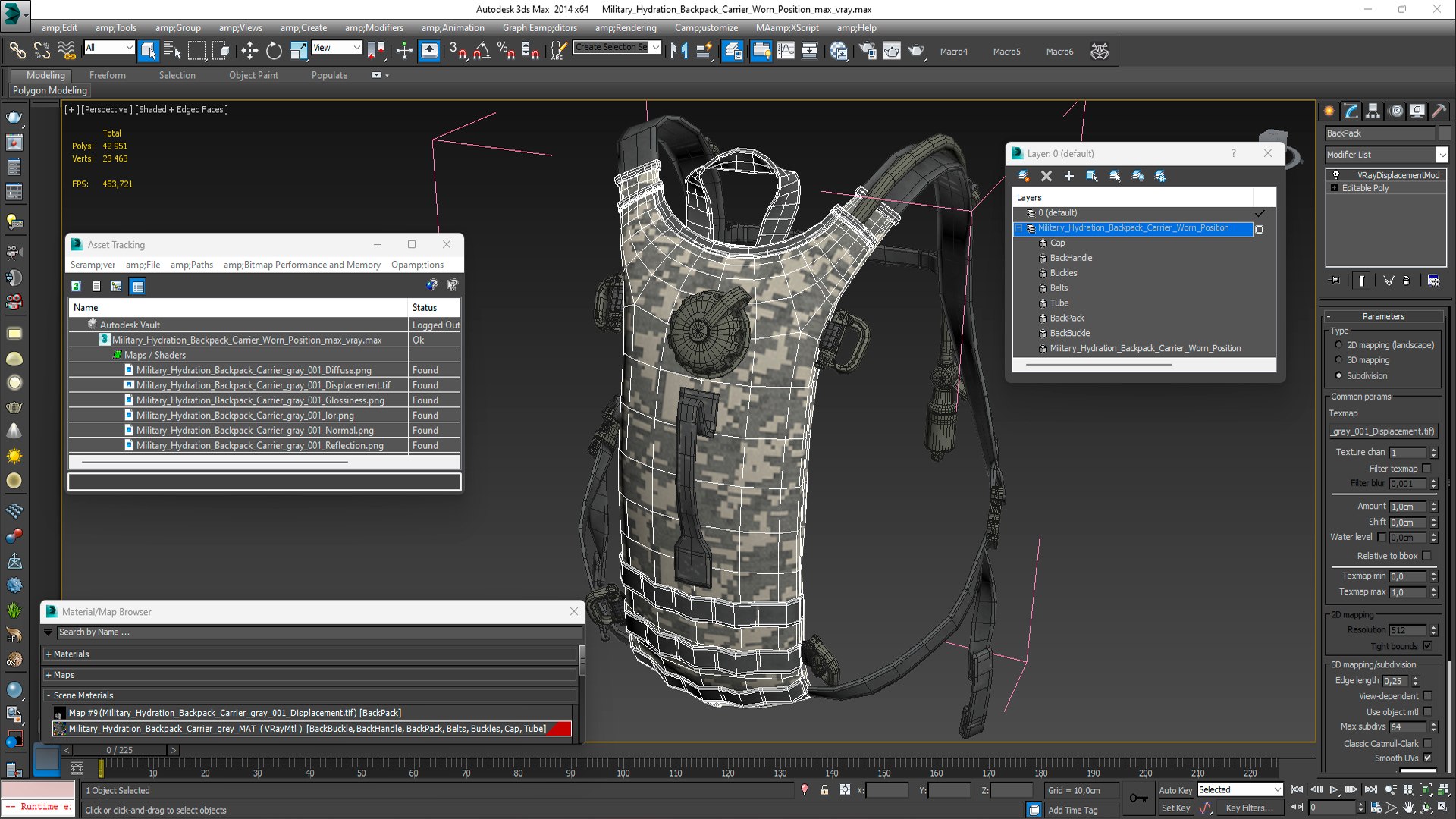Go to end of animation
Image resolution: width=1456 pixels, height=819 pixels.
click(x=1370, y=790)
